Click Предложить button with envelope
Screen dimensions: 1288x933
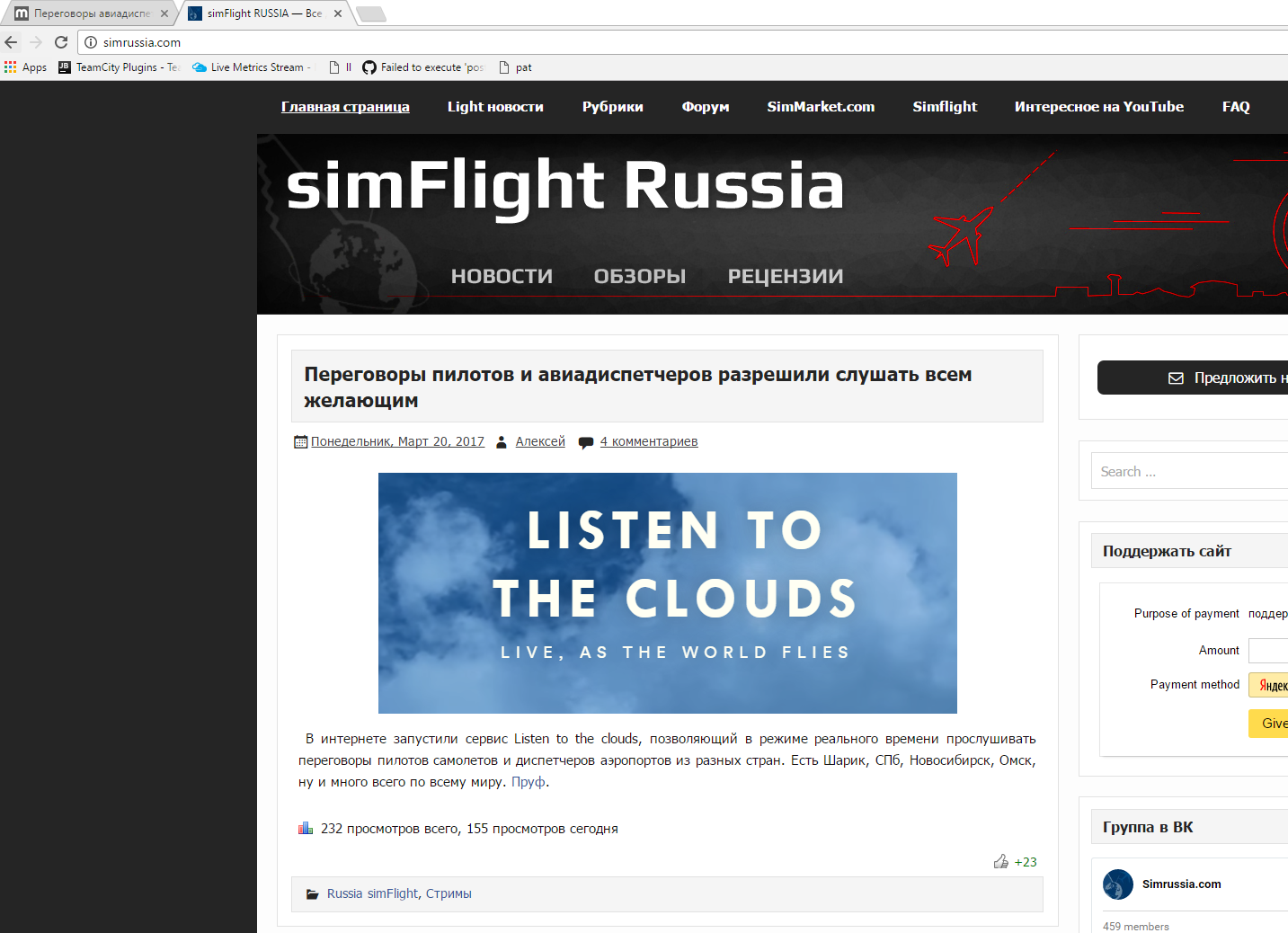(x=1193, y=378)
